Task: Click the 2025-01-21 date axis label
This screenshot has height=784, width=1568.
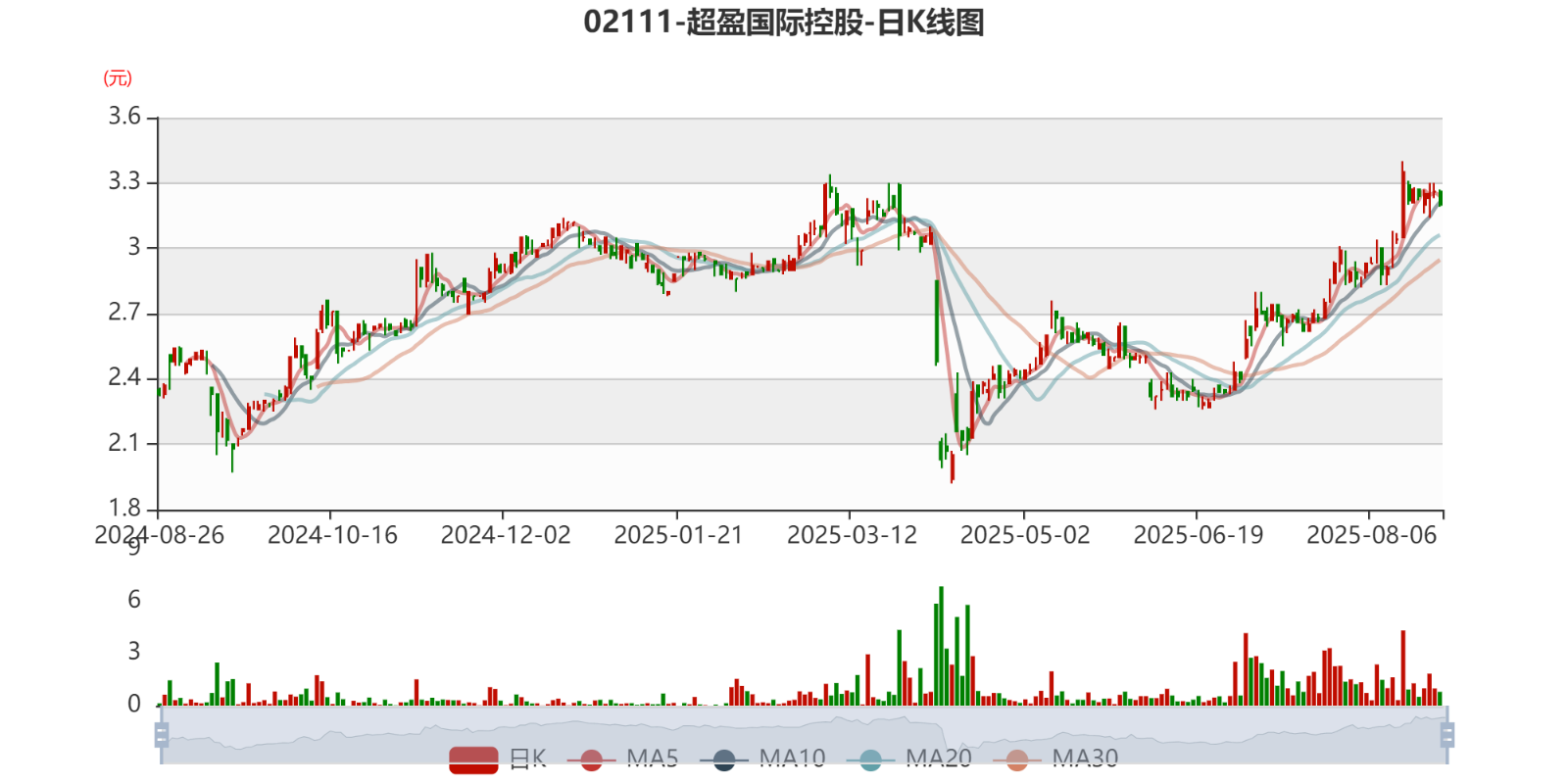Action: pos(678,535)
